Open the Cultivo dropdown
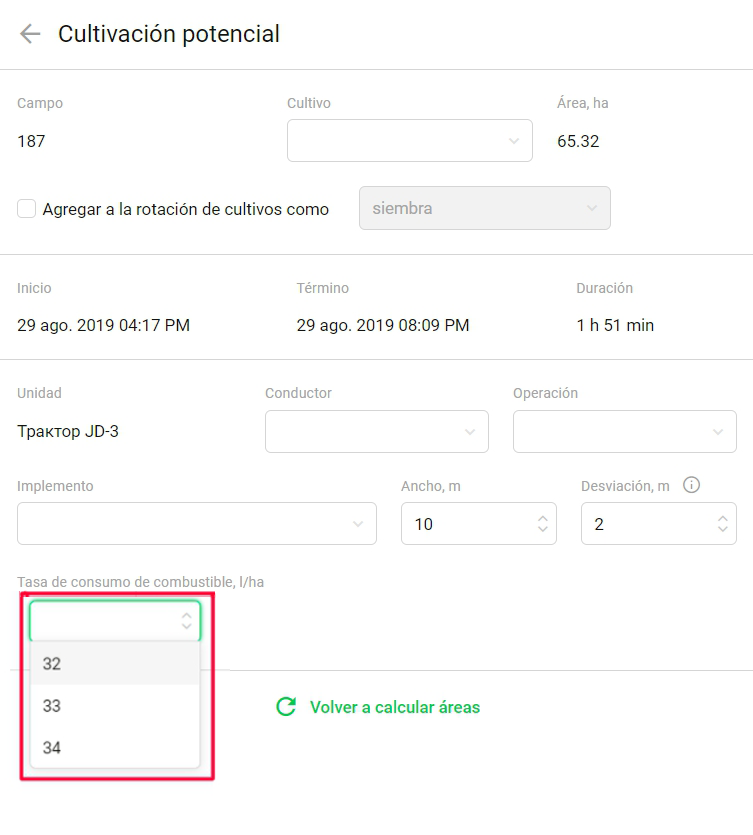Image resolution: width=753 pixels, height=835 pixels. coord(410,140)
